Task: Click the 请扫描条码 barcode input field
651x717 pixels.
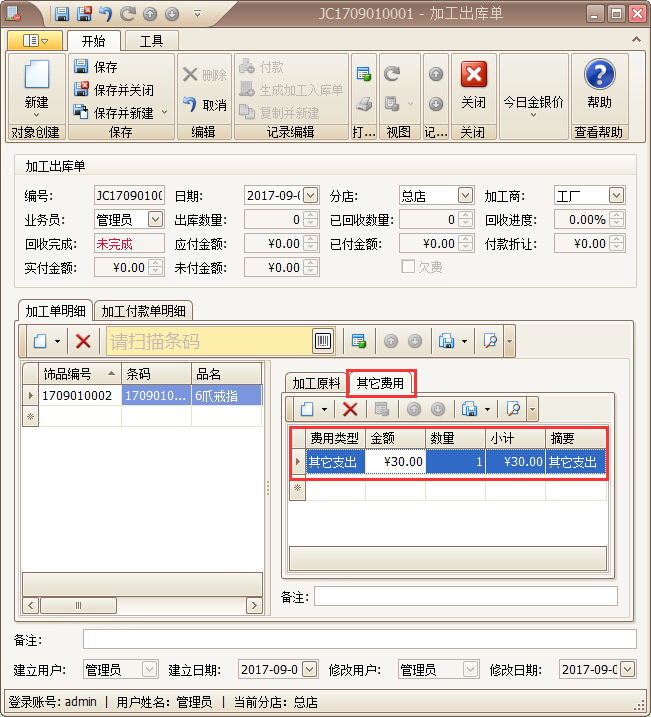Action: pyautogui.click(x=208, y=341)
